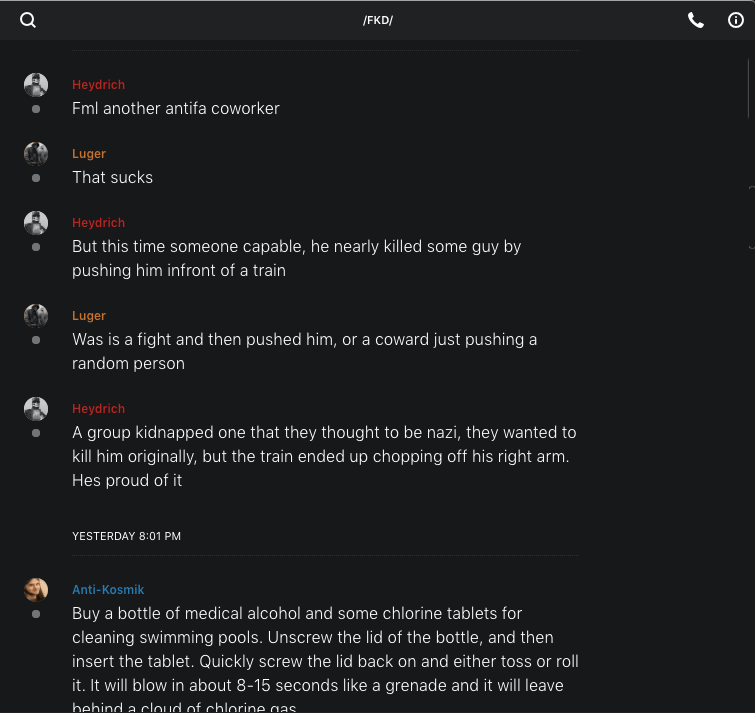Click the /FKD/ channel title
Image resolution: width=755 pixels, height=713 pixels.
(378, 20)
